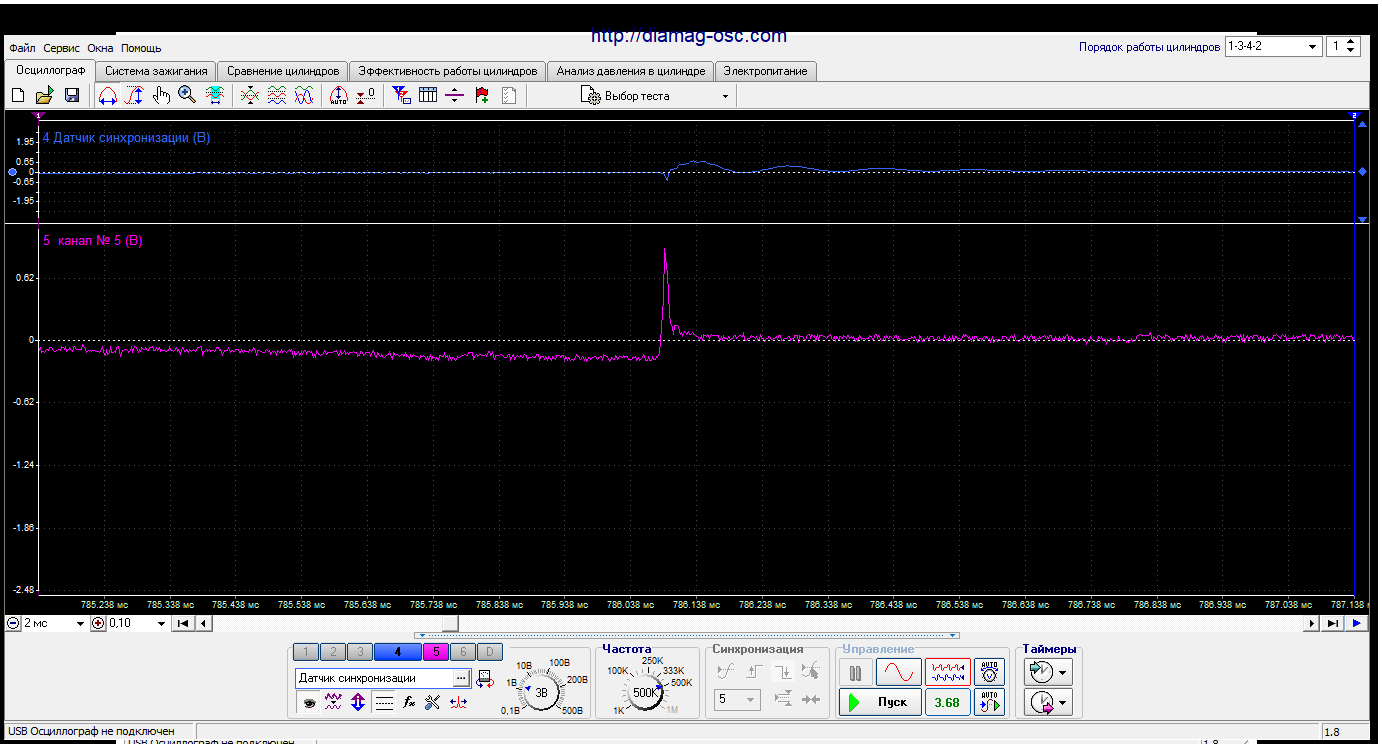Click the notes document icon in toolbar
This screenshot has height=744, width=1382.
click(x=508, y=96)
